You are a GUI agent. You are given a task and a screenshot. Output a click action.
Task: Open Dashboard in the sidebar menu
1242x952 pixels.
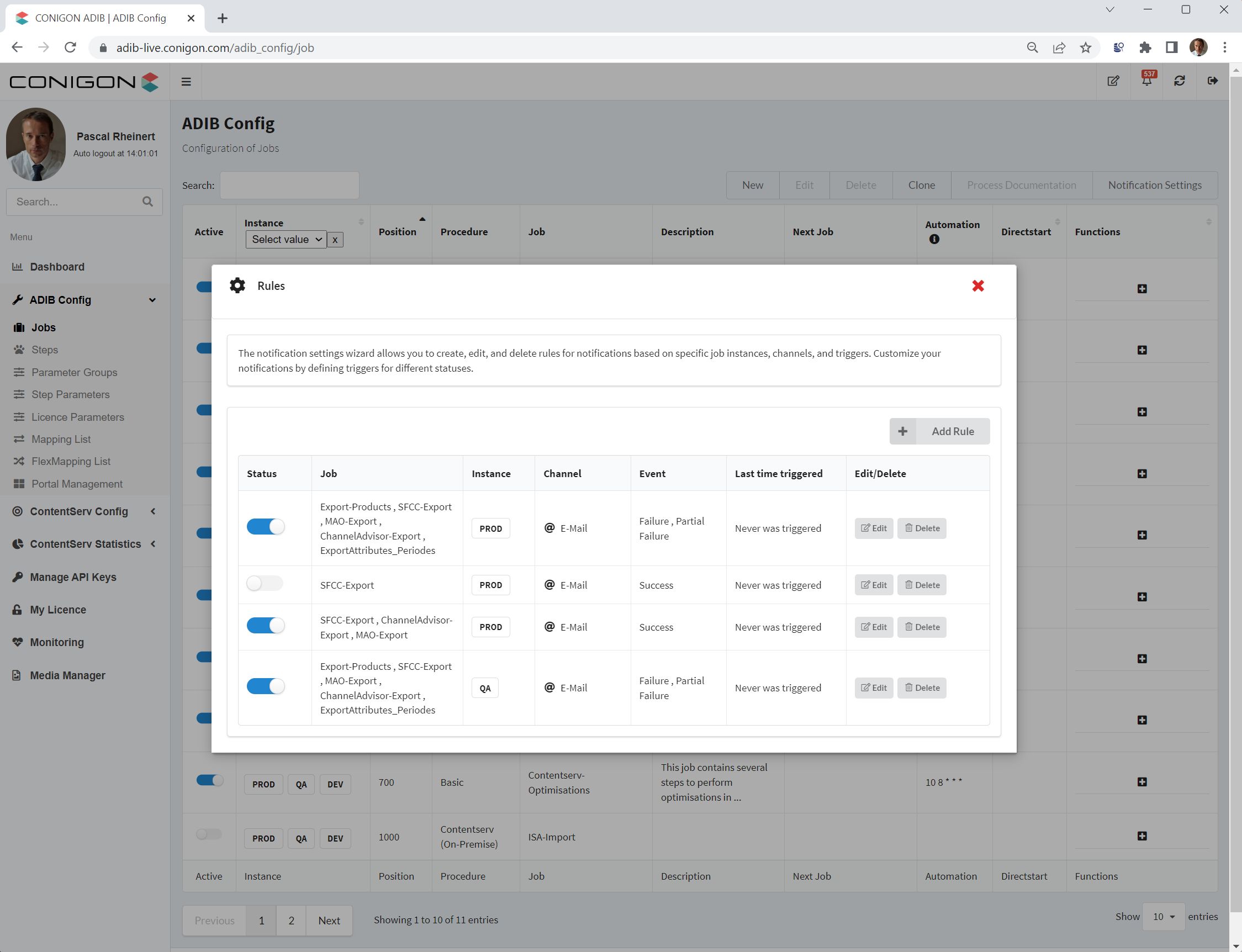[x=57, y=267]
